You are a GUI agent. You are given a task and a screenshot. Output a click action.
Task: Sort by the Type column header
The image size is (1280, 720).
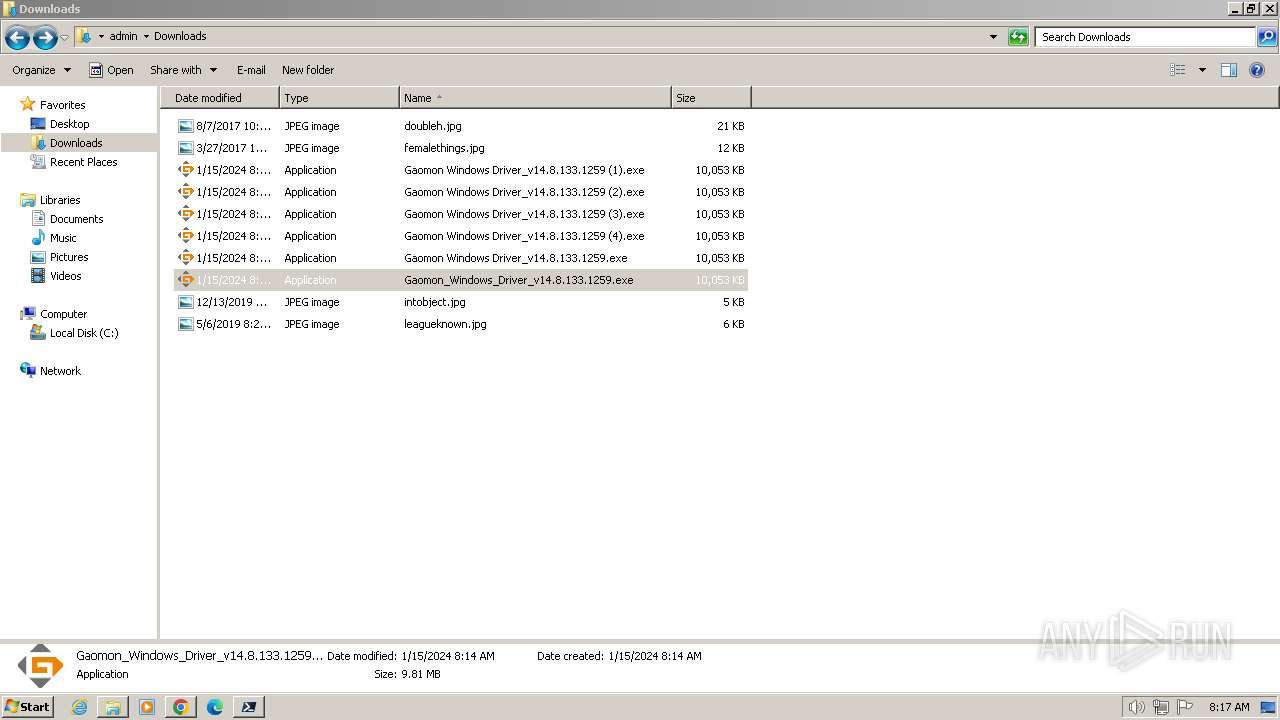(339, 98)
